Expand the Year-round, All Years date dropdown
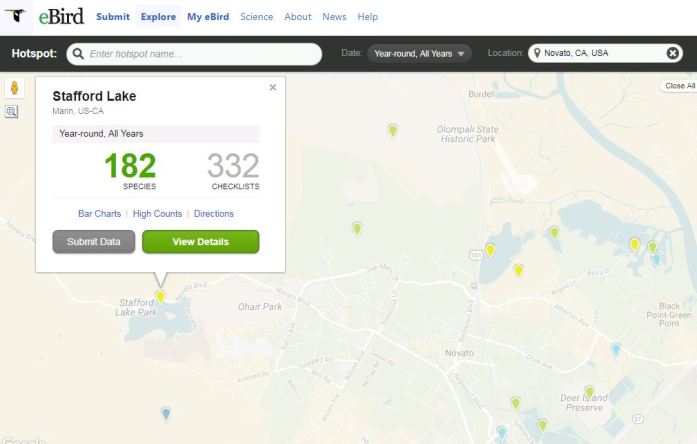 (419, 54)
